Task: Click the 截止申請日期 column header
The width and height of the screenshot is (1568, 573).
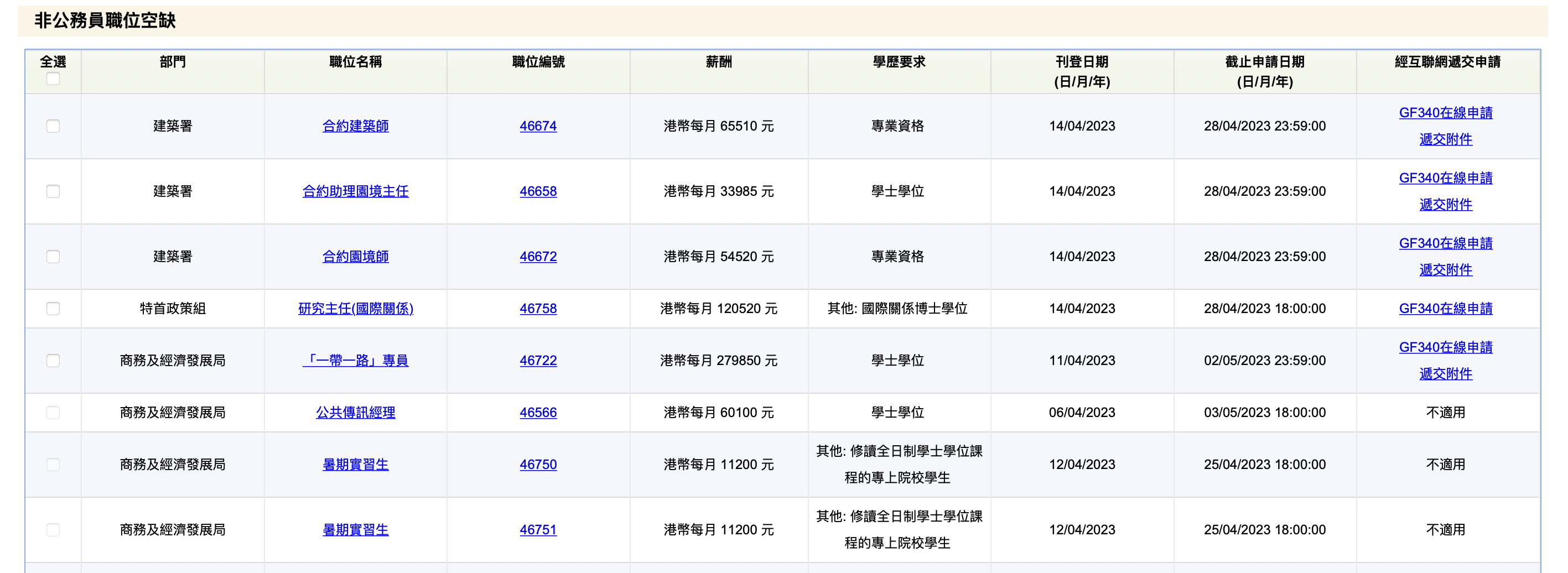Action: click(1264, 71)
